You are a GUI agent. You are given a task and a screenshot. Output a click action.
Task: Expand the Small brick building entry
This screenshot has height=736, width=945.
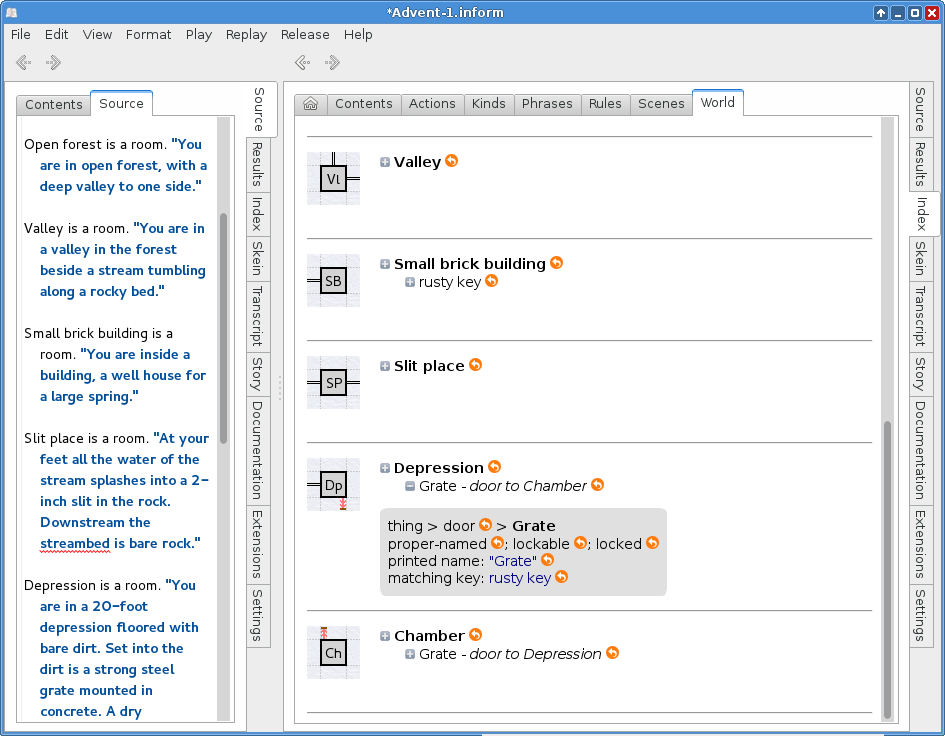tap(385, 264)
